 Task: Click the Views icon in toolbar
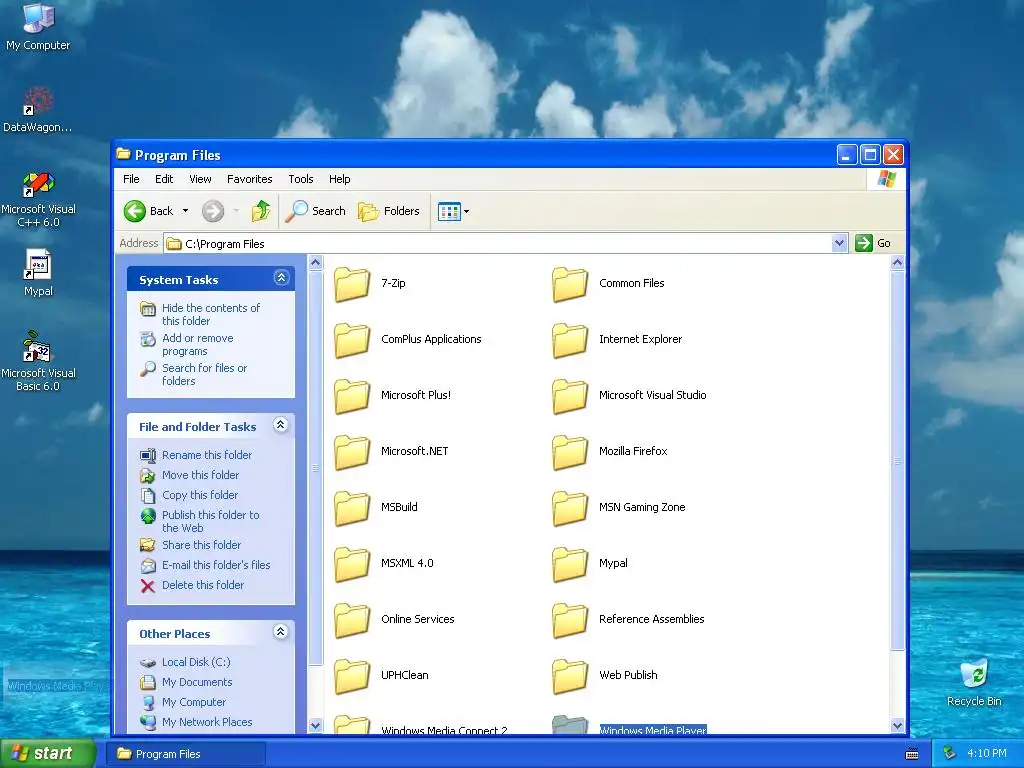pos(449,212)
